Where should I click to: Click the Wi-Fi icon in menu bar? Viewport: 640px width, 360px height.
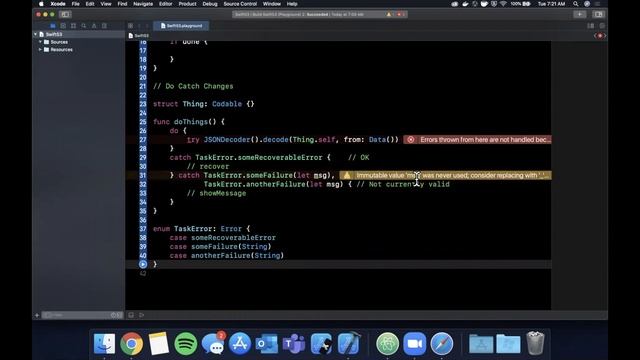[503, 4]
